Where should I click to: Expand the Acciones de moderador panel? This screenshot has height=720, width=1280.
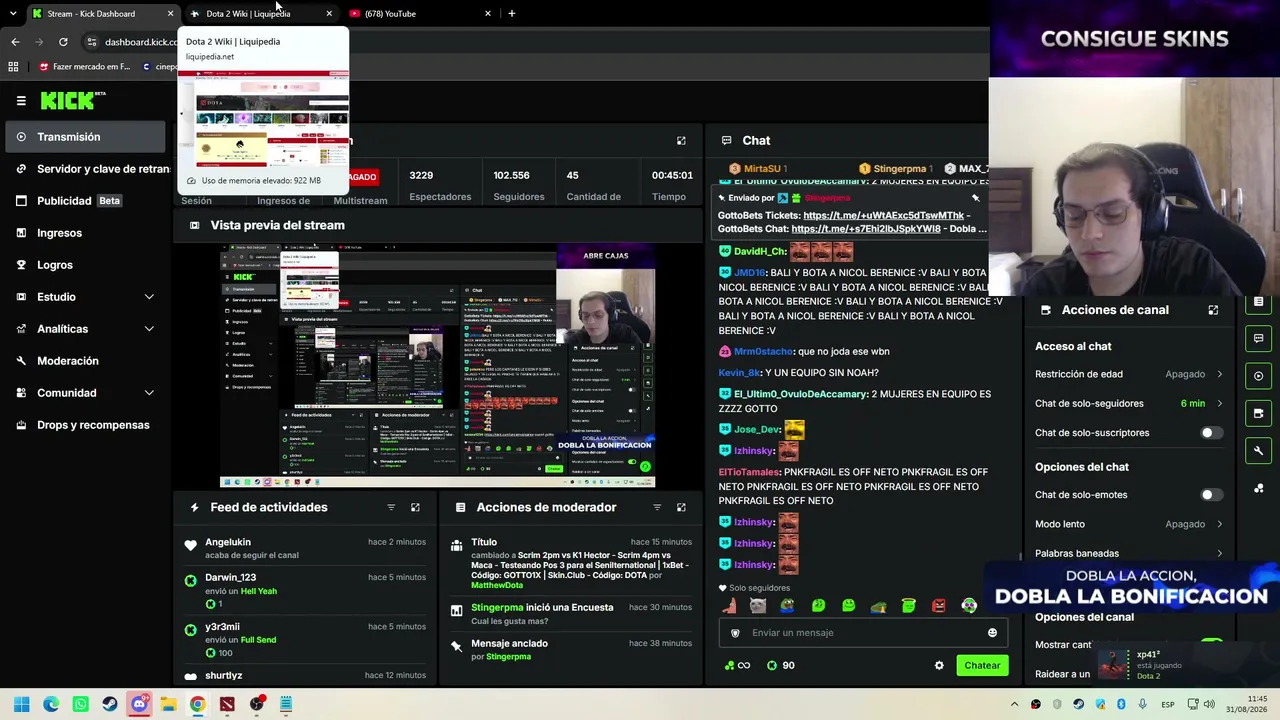pos(681,508)
